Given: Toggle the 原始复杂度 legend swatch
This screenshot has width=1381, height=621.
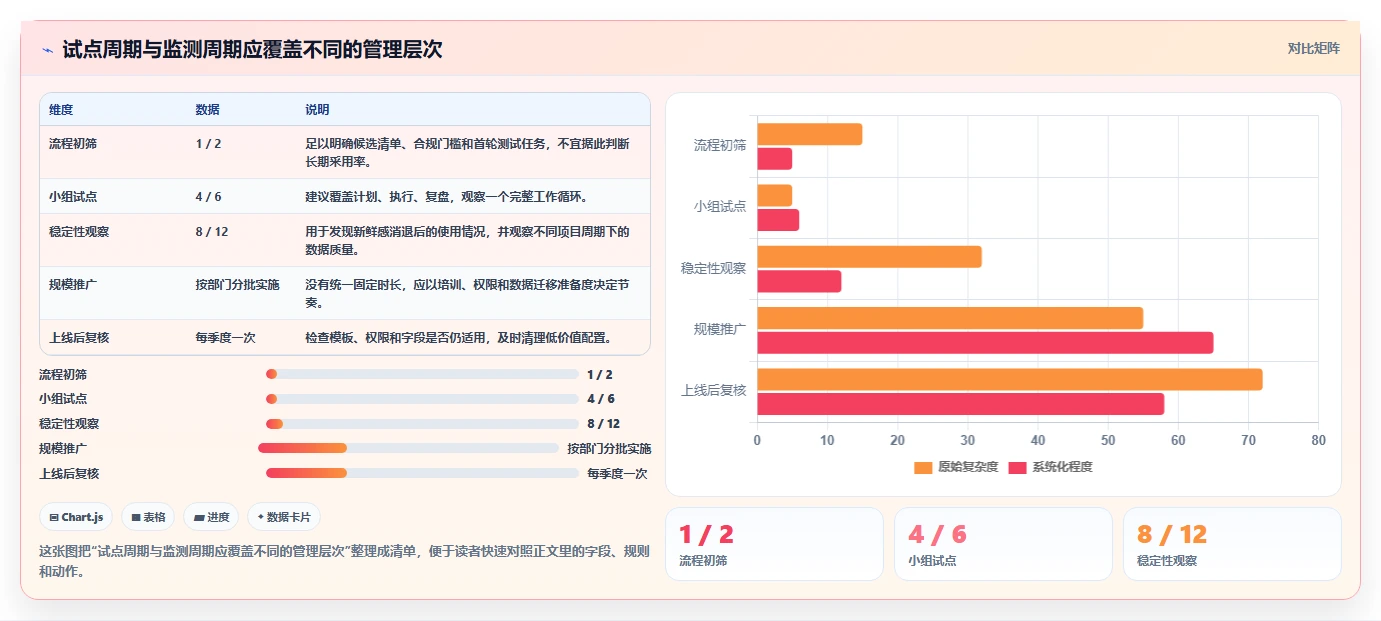Looking at the screenshot, I should (x=923, y=467).
